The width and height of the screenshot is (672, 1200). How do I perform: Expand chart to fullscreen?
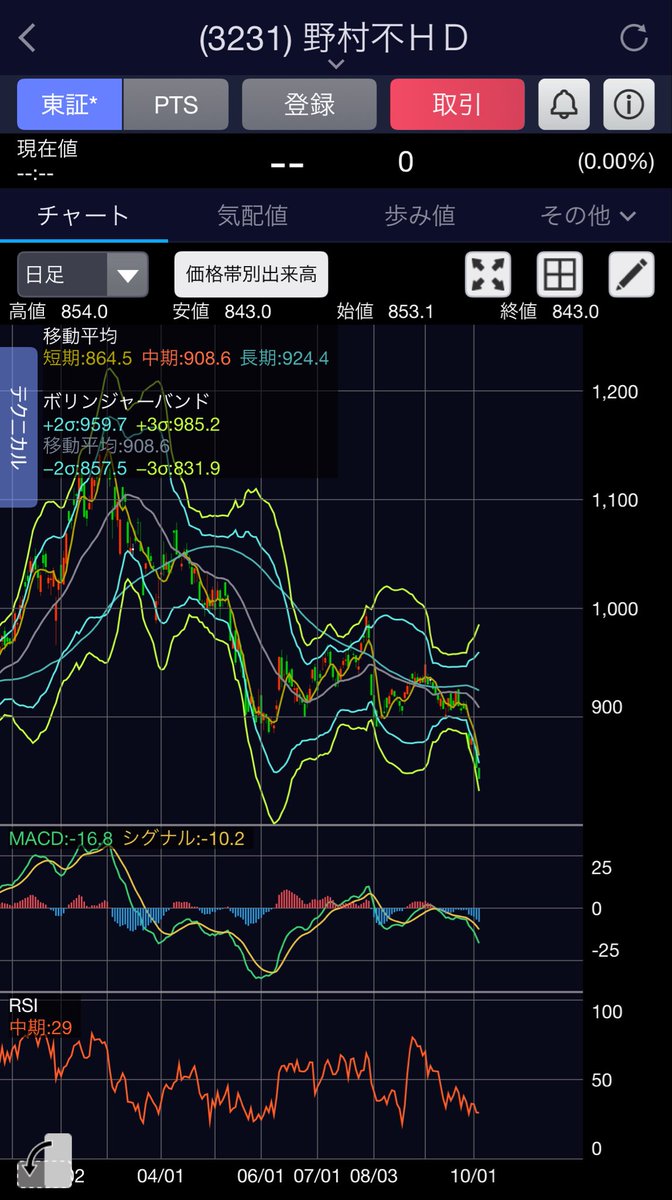488,274
